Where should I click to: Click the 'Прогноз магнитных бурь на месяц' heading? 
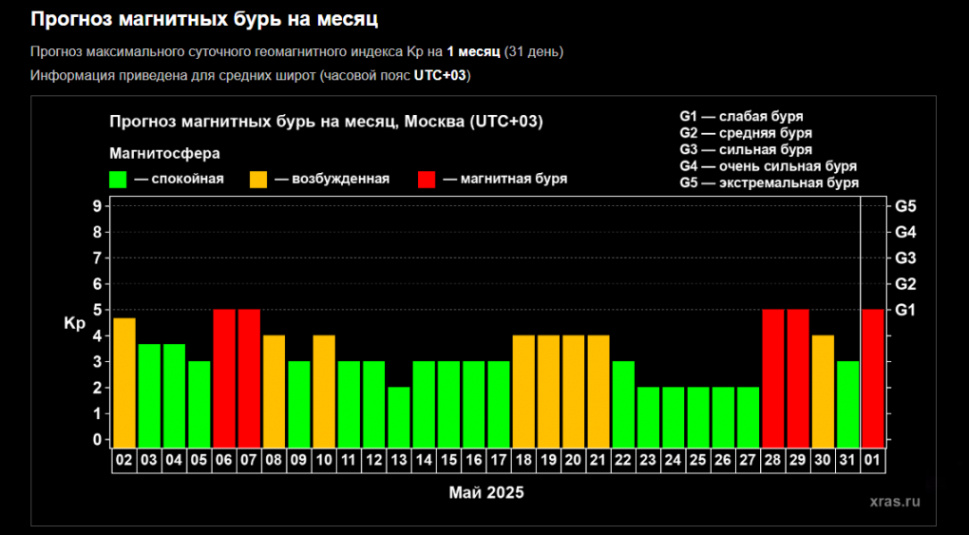[204, 19]
